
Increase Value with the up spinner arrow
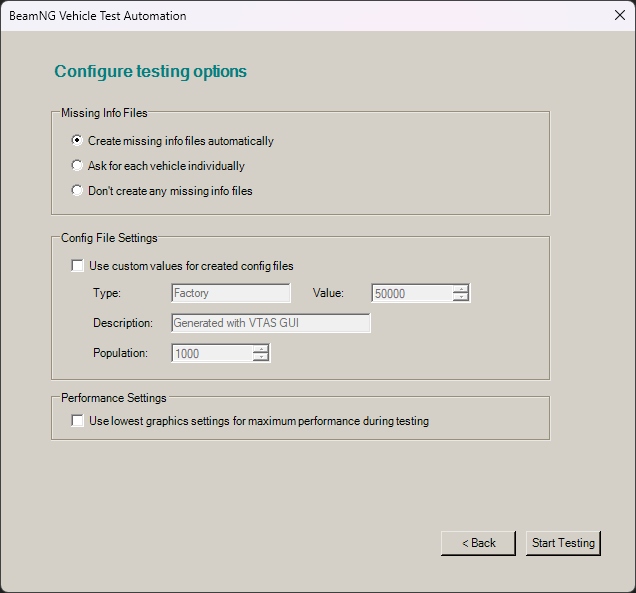tap(461, 289)
